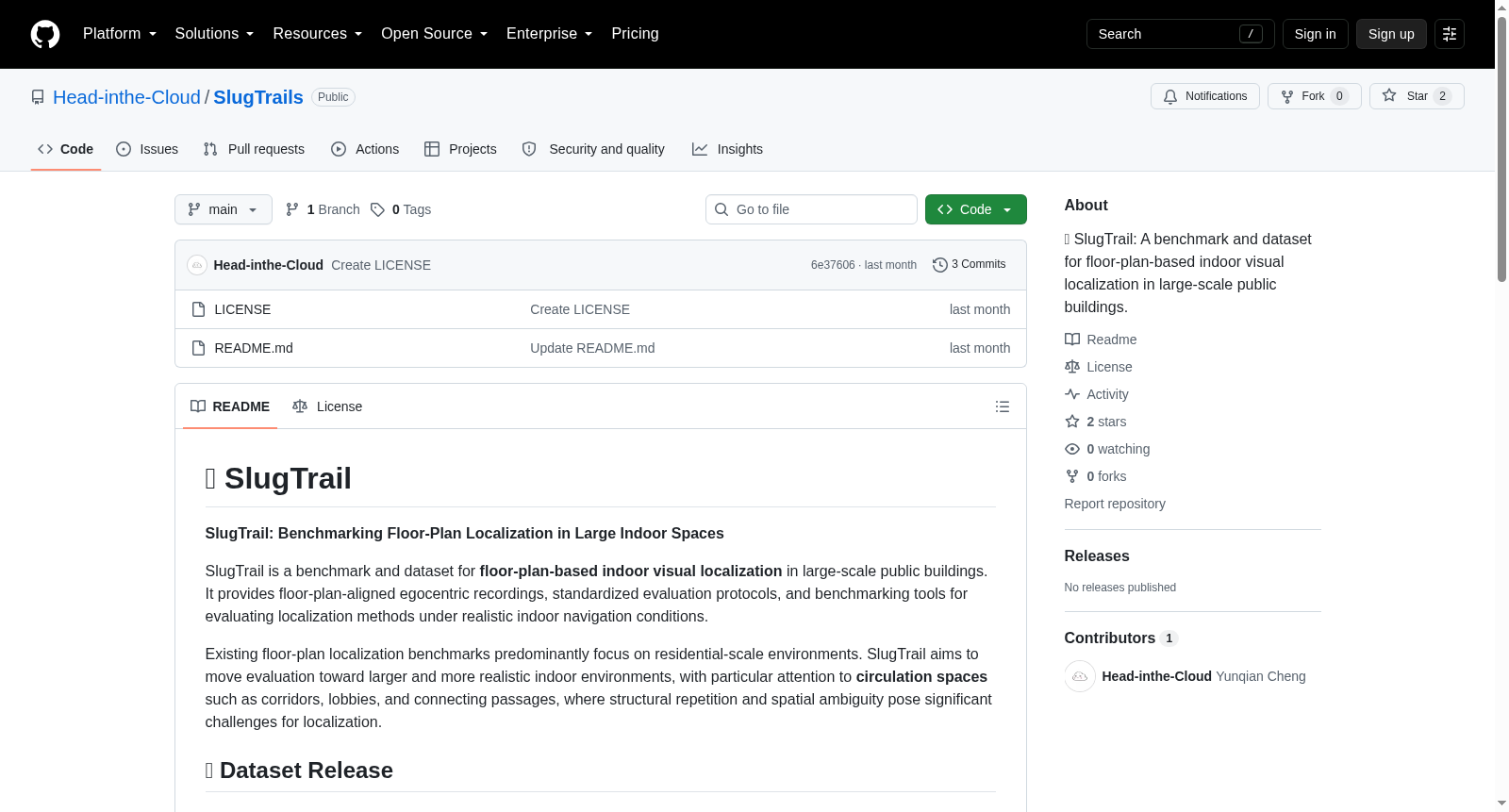This screenshot has width=1509, height=812.
Task: Select the tag icon beside 0 Tags
Action: (x=377, y=209)
